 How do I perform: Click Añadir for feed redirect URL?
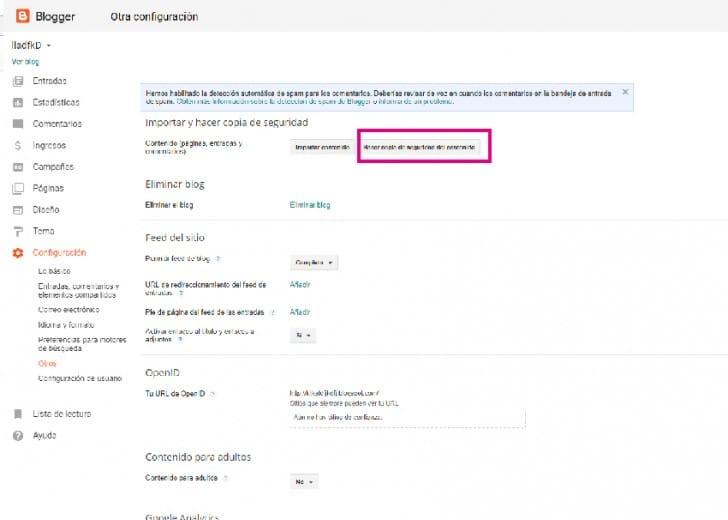(x=300, y=285)
